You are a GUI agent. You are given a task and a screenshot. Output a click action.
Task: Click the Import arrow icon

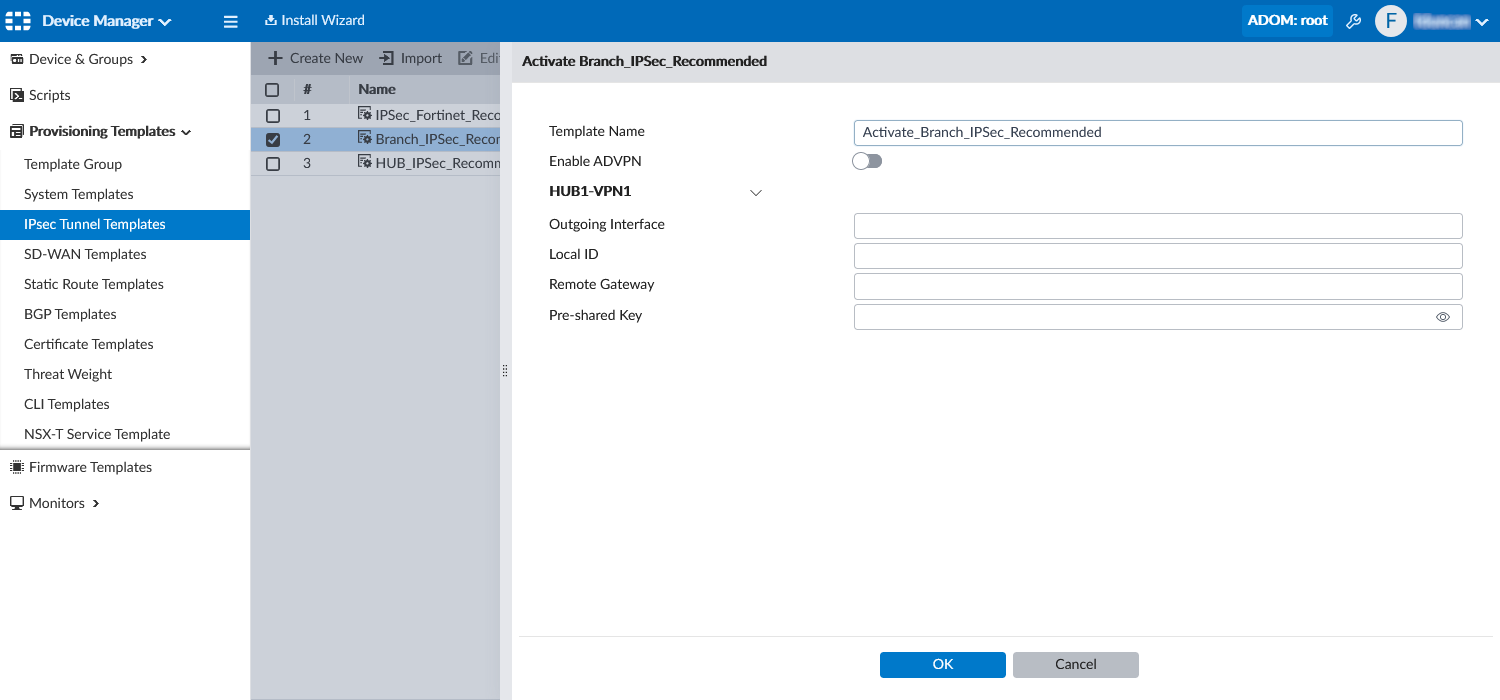[x=387, y=58]
